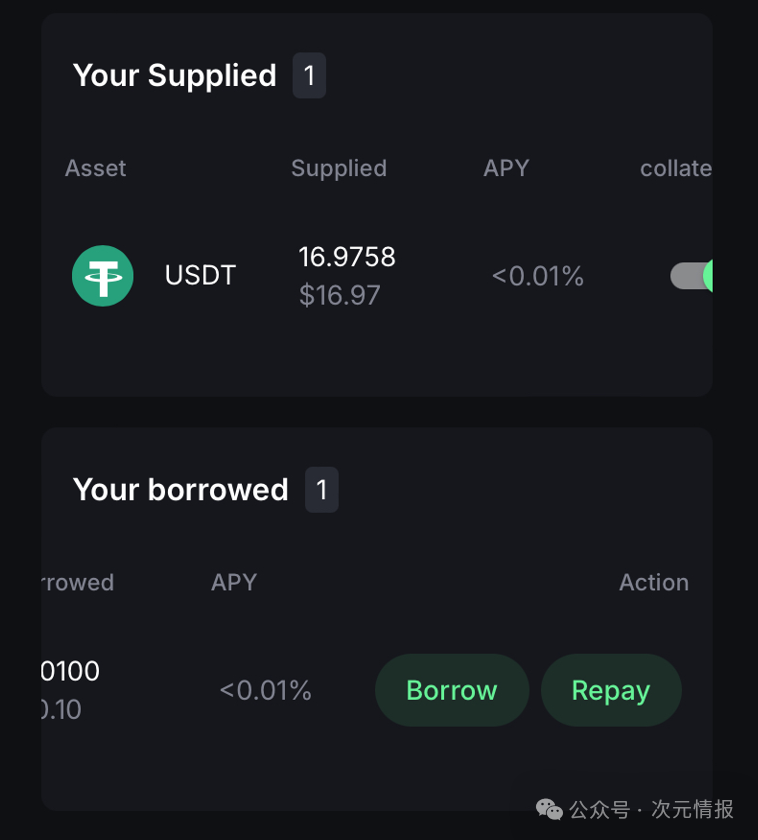Click the WeChat icon in the watermark
Image resolution: width=758 pixels, height=840 pixels.
(549, 808)
